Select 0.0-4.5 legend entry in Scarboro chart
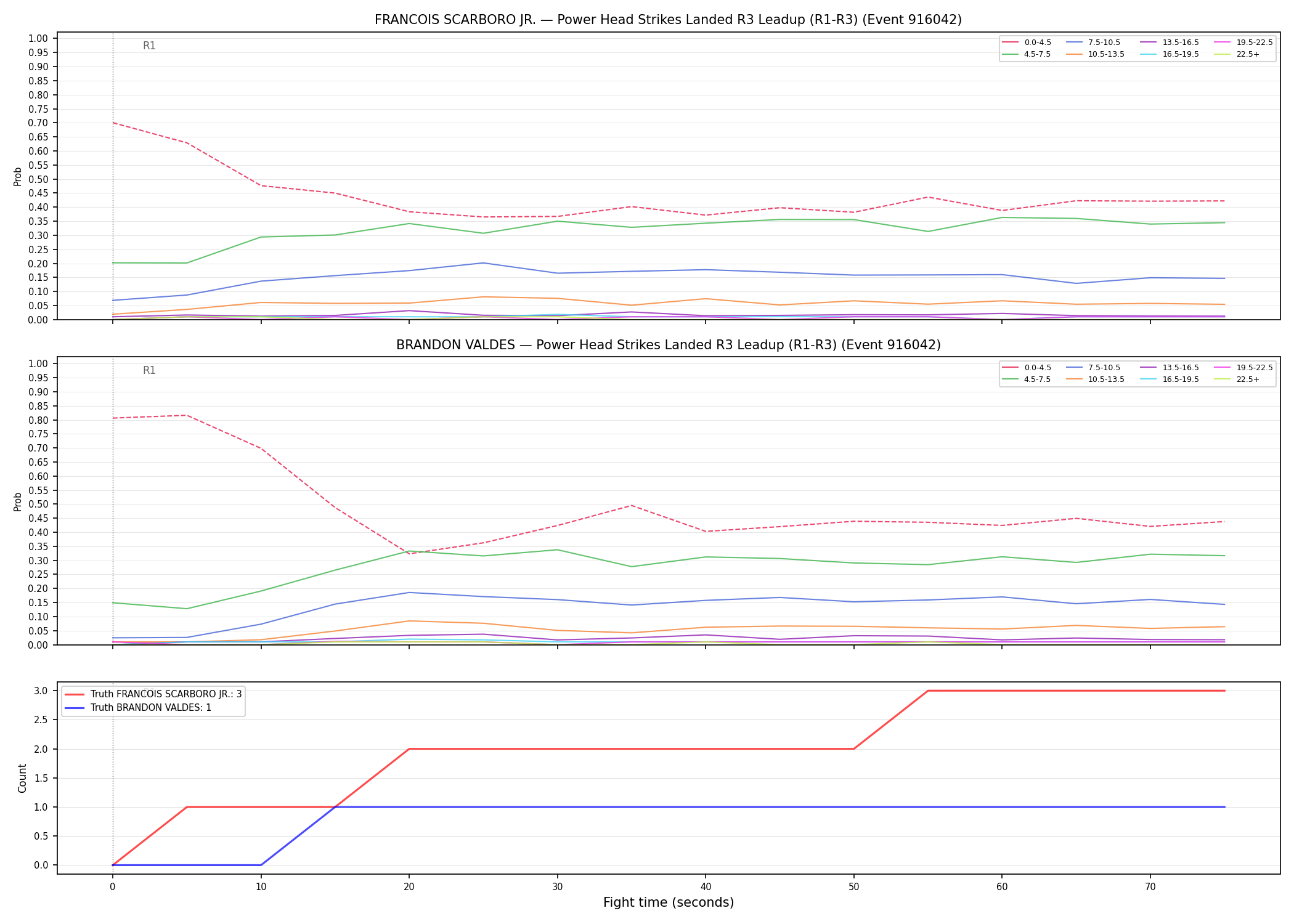The image size is (1294, 924). pos(1027,43)
